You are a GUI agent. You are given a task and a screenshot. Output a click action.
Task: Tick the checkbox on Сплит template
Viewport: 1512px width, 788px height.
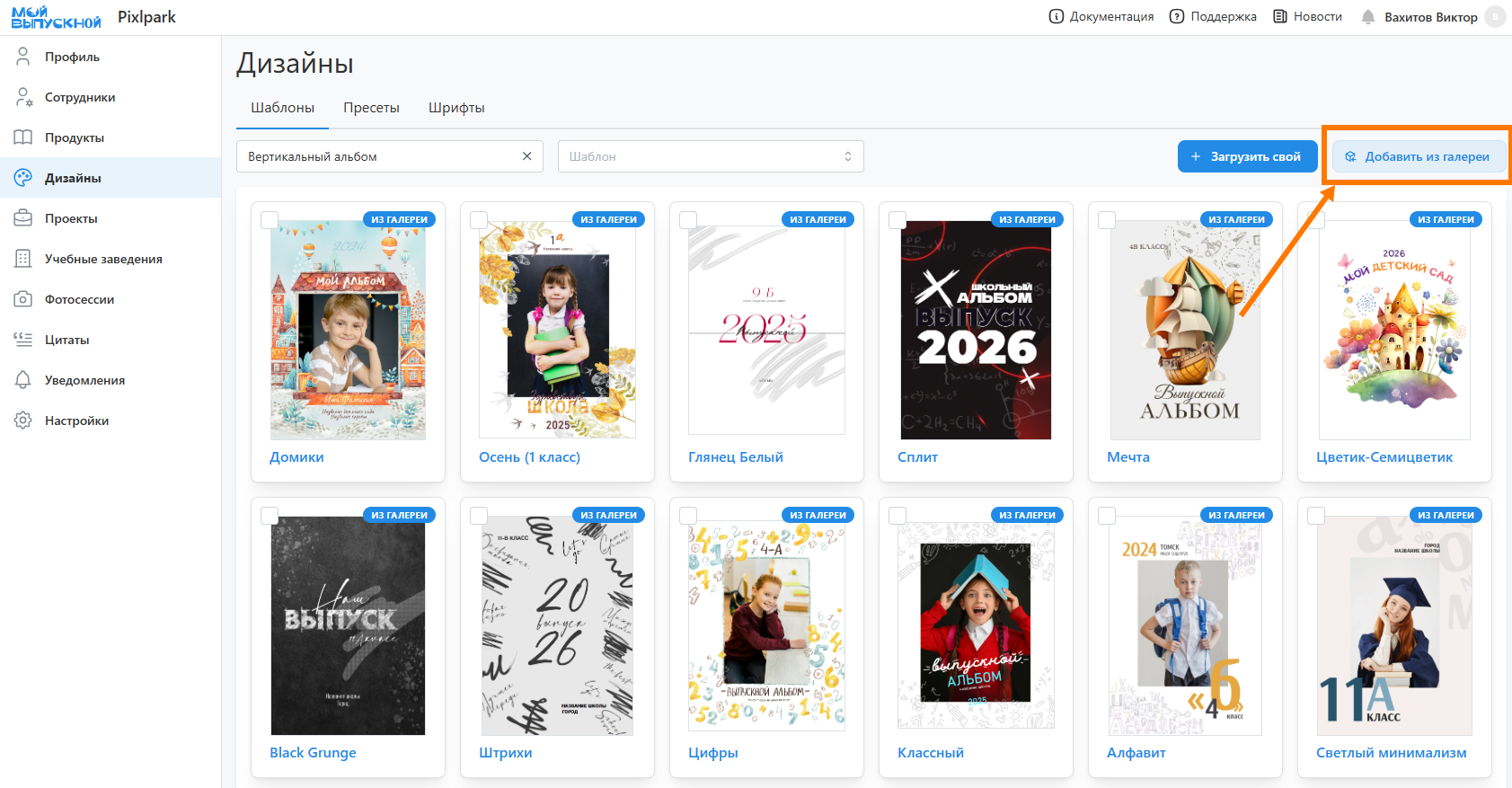(x=897, y=220)
